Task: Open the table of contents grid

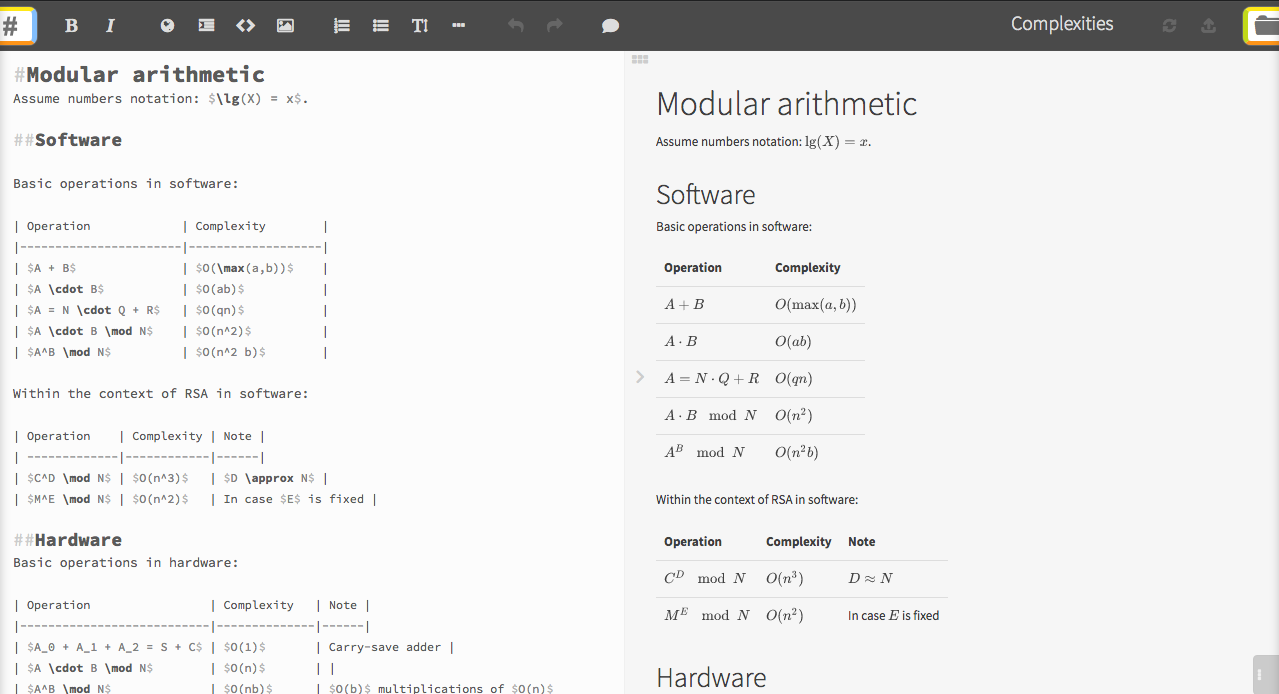Action: coord(640,59)
